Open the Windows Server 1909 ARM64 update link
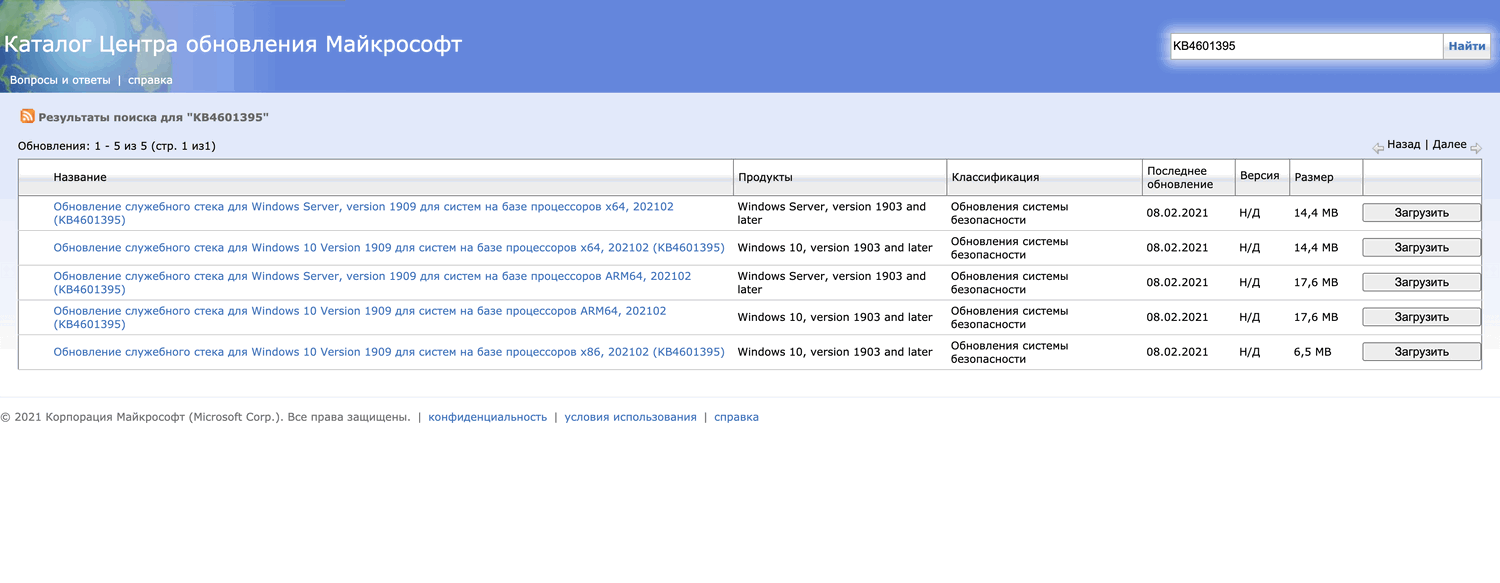The width and height of the screenshot is (1500, 583). (372, 282)
